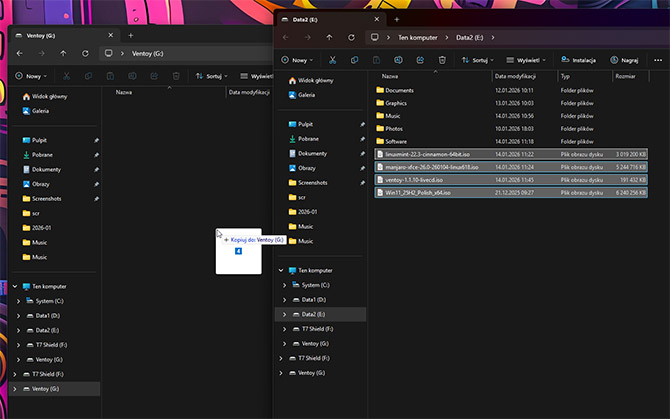Image resolution: width=670 pixels, height=419 pixels.
Task: Click Ten komputer breadcrumb in Data2 address bar
Action: tap(418, 38)
